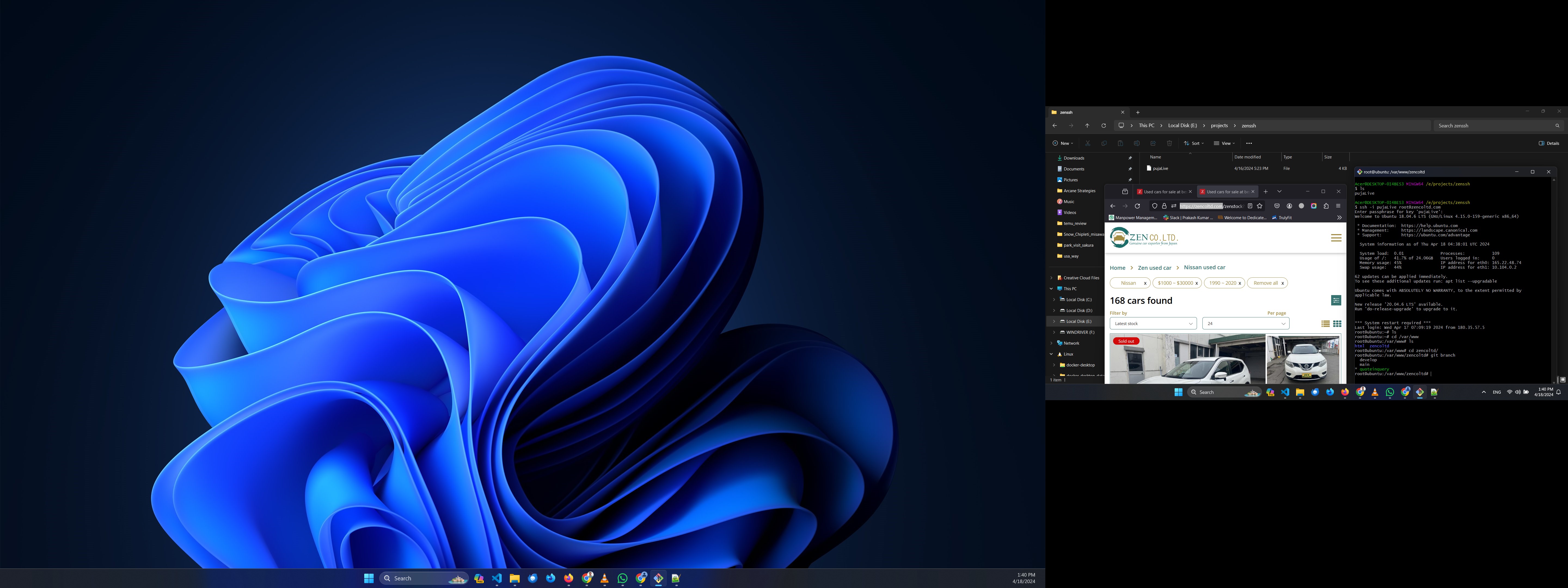
Task: Collapse the This PC tree node
Action: point(1051,289)
